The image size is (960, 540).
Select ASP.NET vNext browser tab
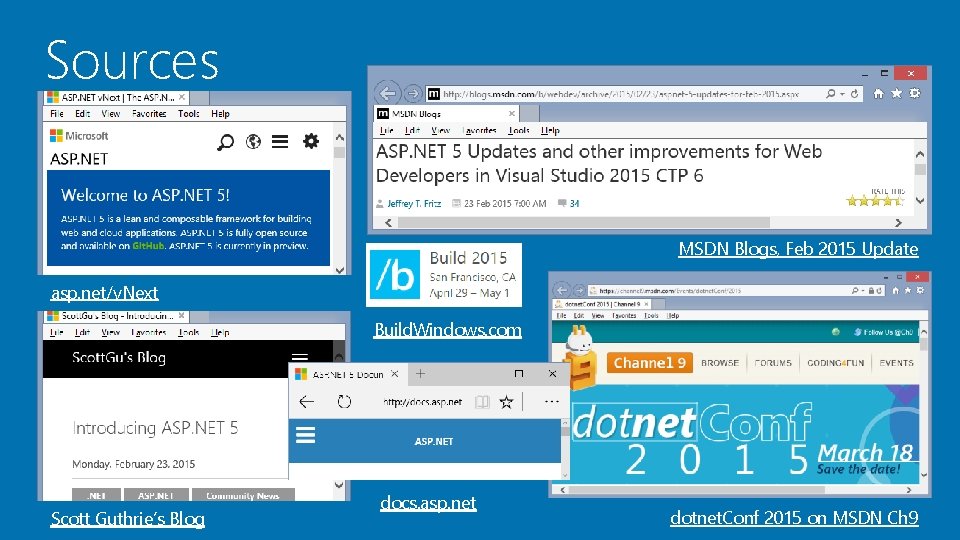(117, 97)
